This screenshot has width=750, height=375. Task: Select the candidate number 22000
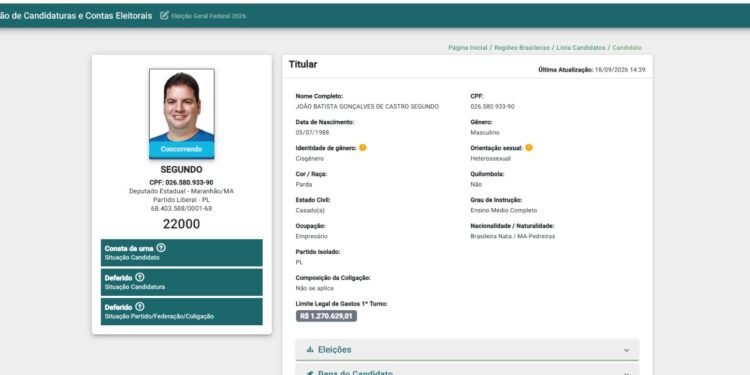[x=181, y=224]
